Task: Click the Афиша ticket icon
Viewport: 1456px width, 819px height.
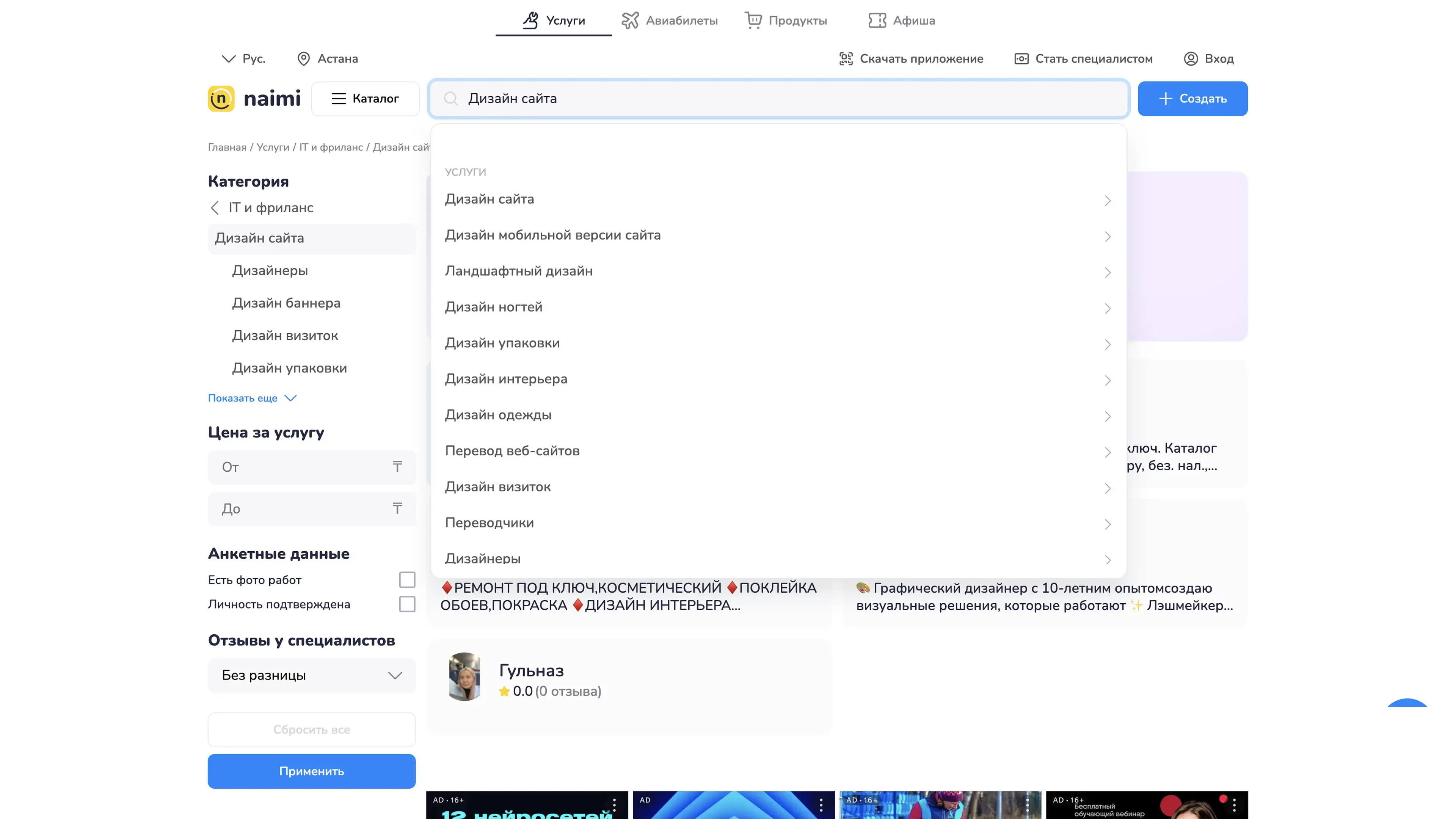Action: coord(877,20)
